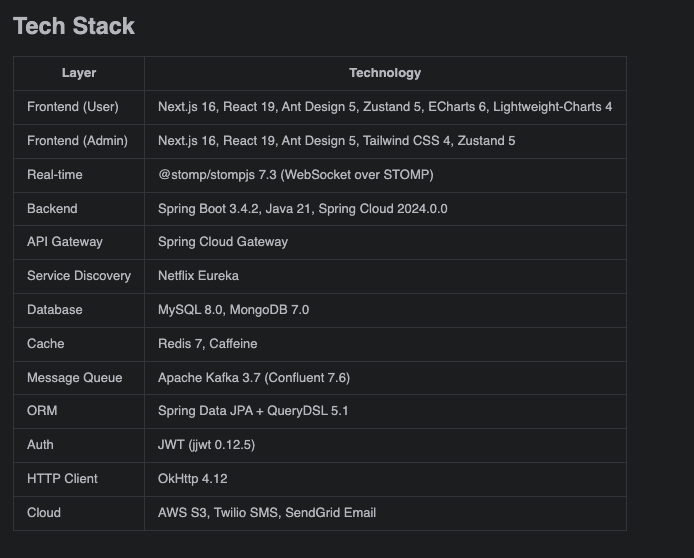Viewport: 694px width, 558px height.
Task: Select the Backend row label
Action: (x=52, y=209)
